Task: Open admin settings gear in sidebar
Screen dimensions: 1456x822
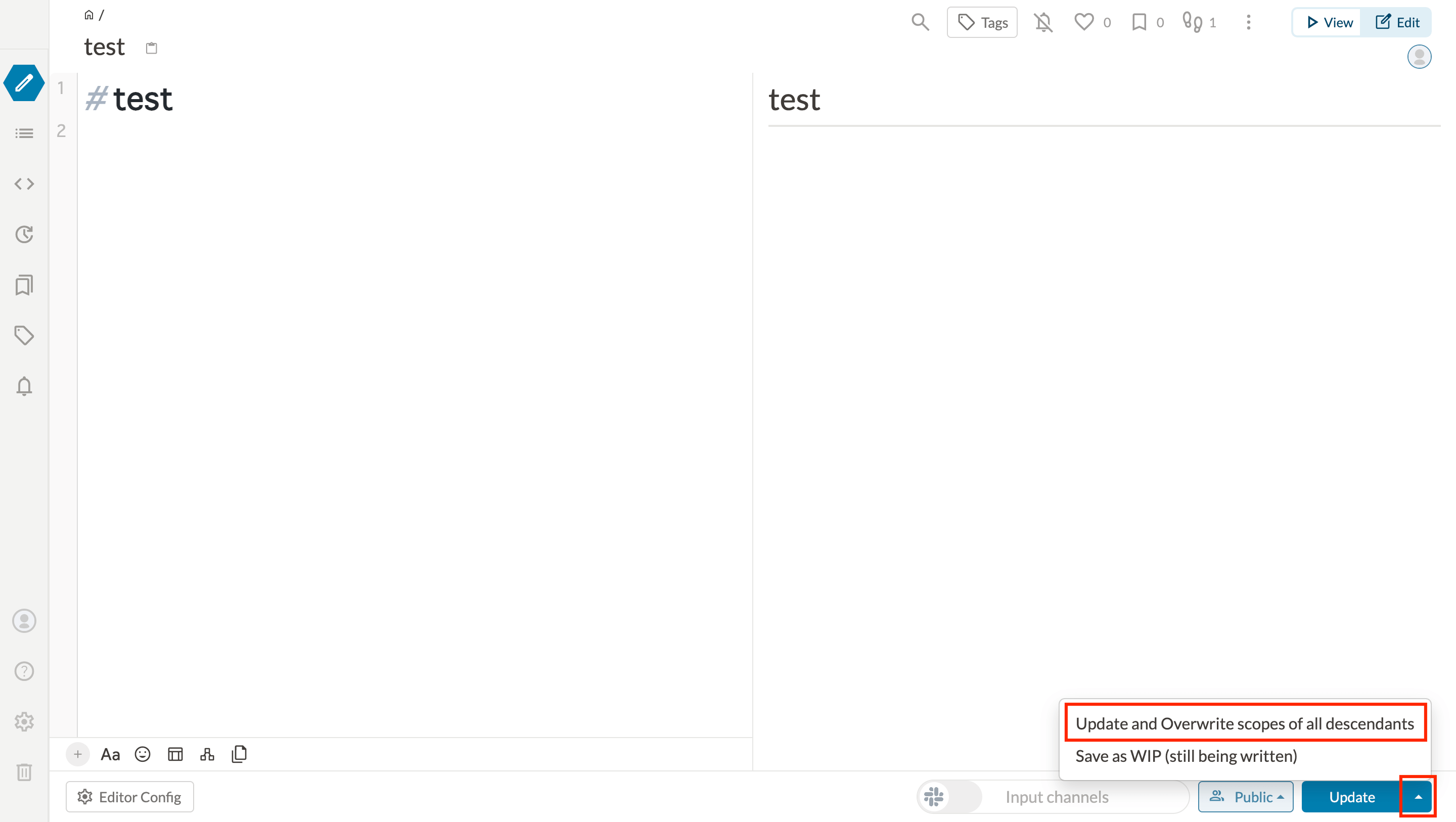Action: click(x=24, y=721)
